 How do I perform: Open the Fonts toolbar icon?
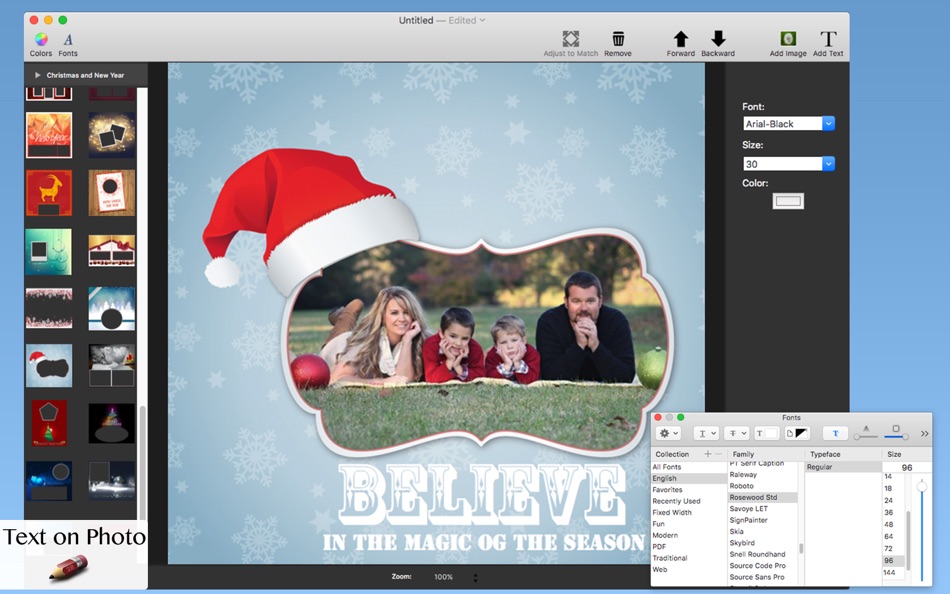[x=68, y=40]
